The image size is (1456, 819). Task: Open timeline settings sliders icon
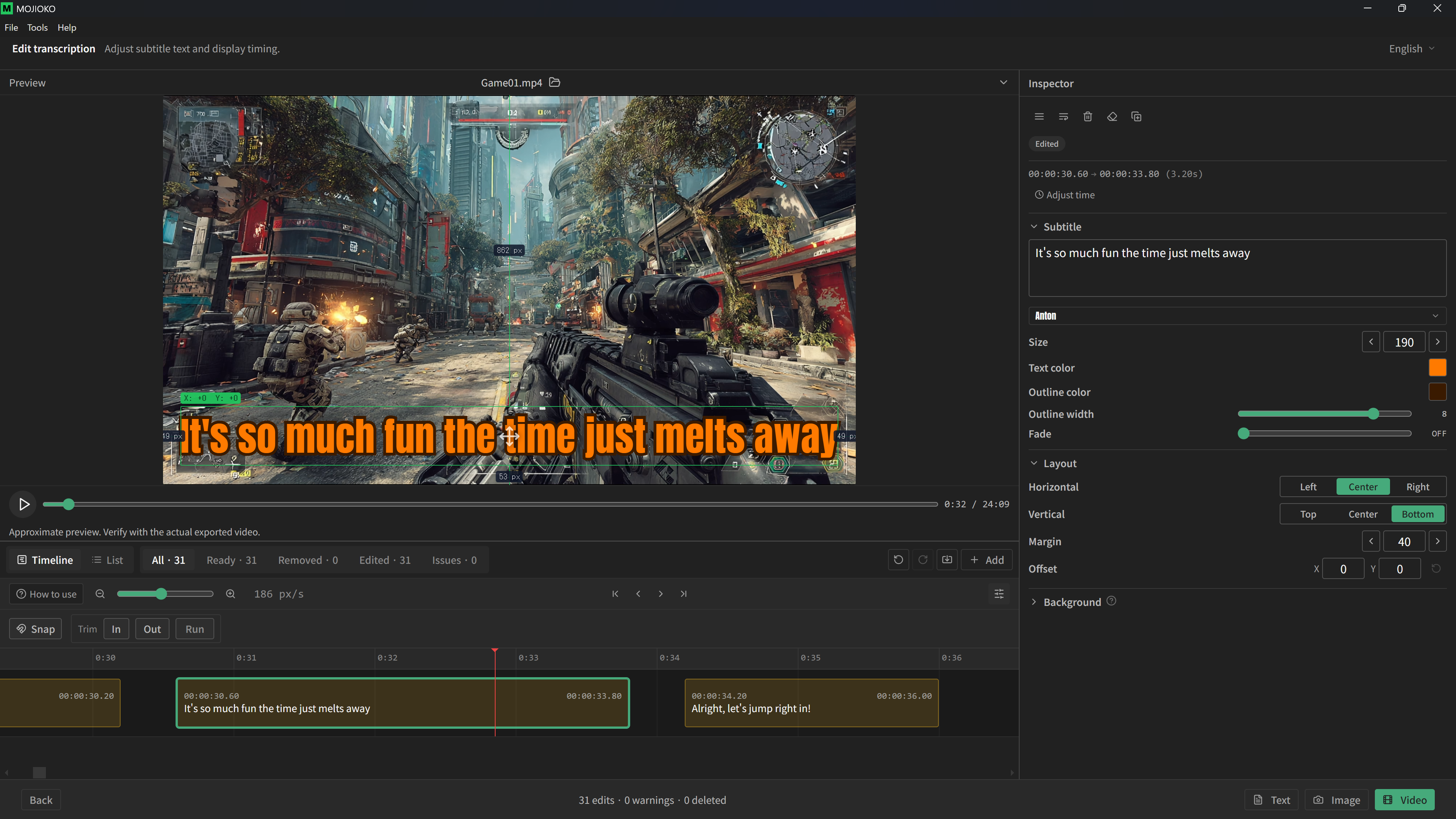point(999,593)
